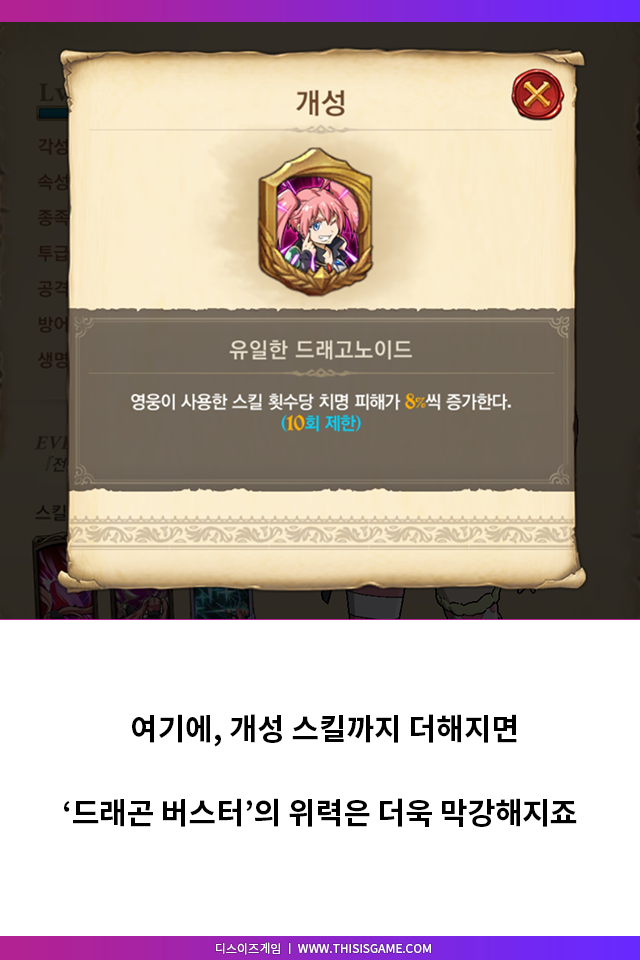The image size is (640, 960).
Task: Tap the third teal skill card thumbnail
Action: point(222,603)
